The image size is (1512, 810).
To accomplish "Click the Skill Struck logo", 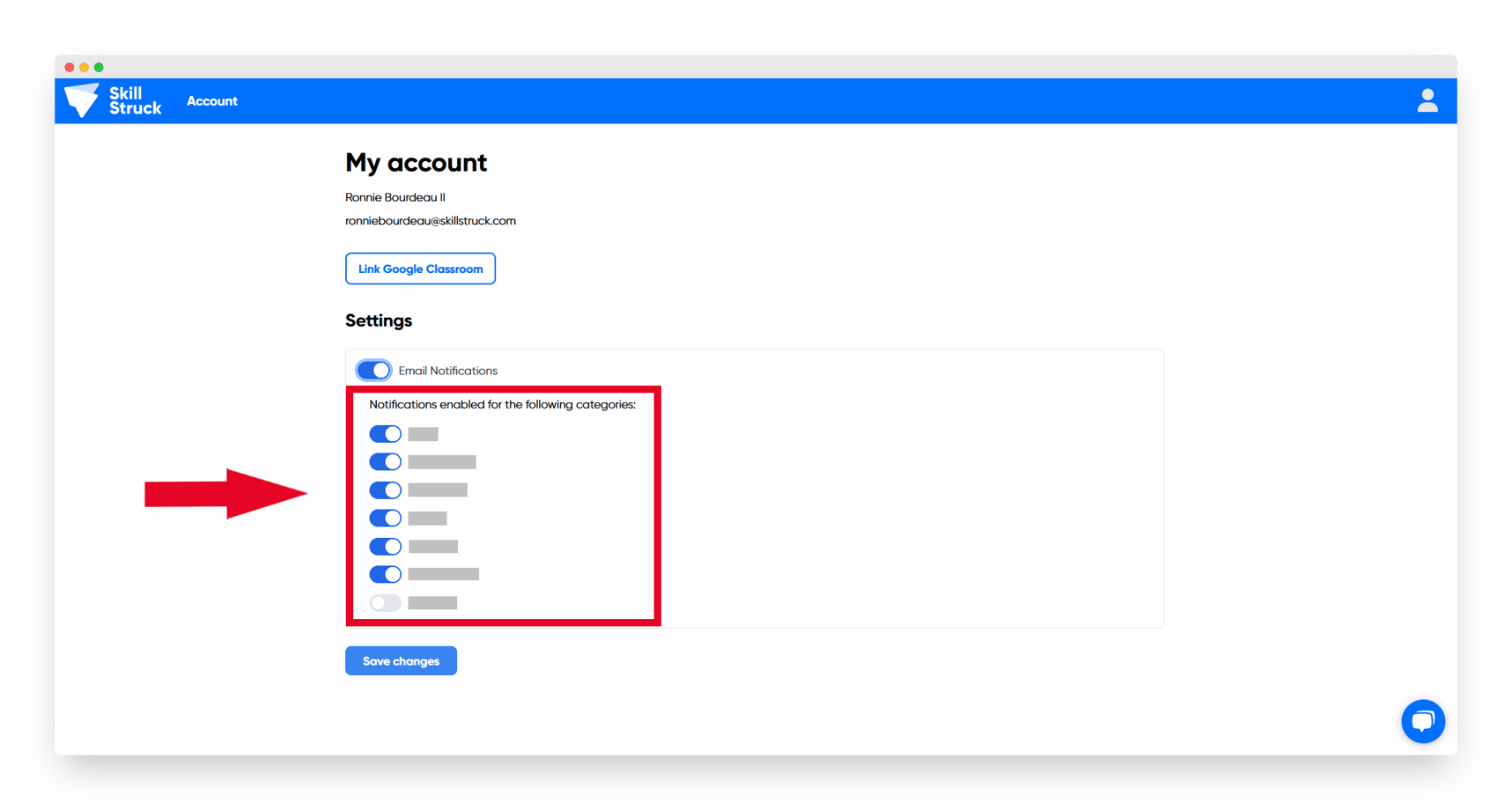I will point(113,100).
